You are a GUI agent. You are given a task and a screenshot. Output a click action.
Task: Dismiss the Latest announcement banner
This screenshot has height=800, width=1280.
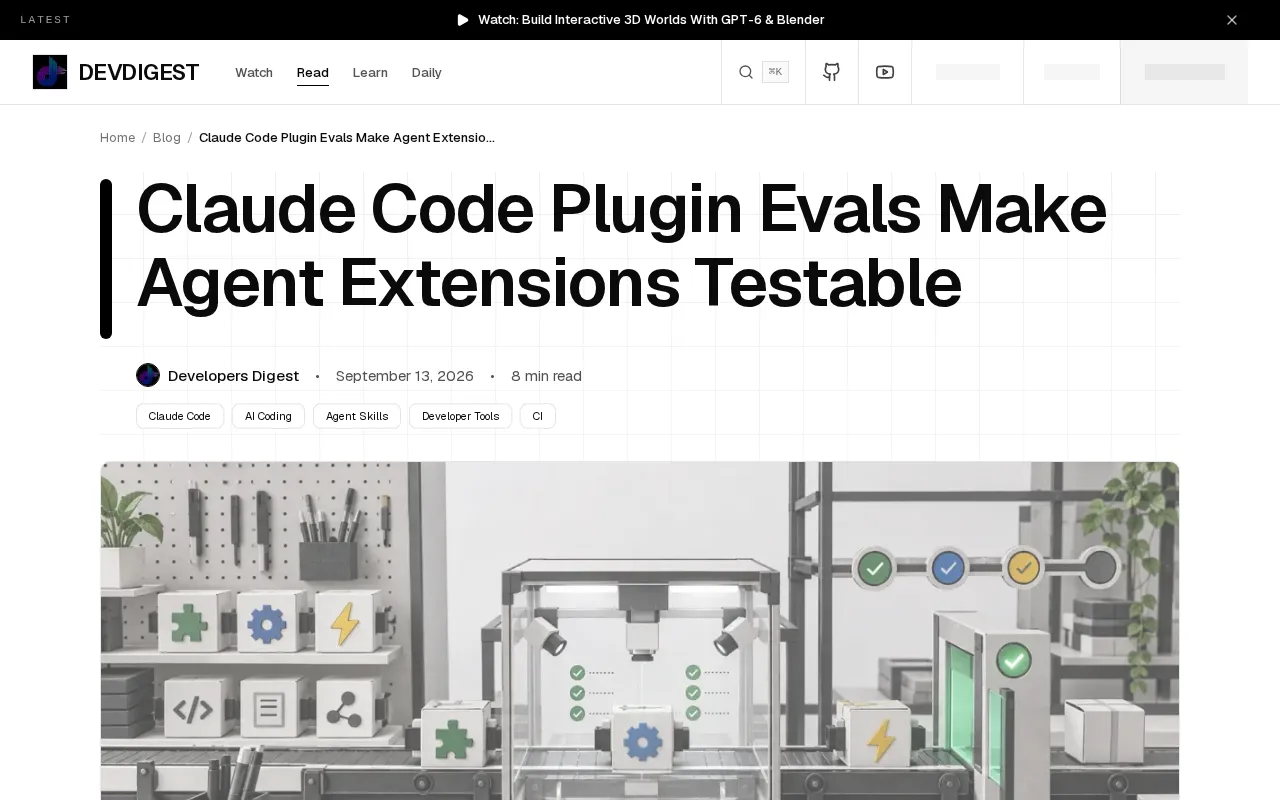coord(1232,20)
